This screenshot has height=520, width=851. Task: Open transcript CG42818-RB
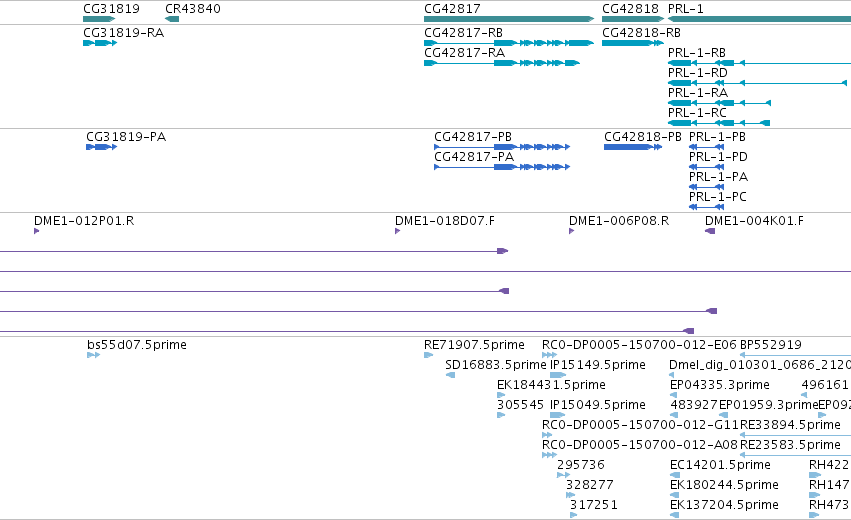(633, 43)
